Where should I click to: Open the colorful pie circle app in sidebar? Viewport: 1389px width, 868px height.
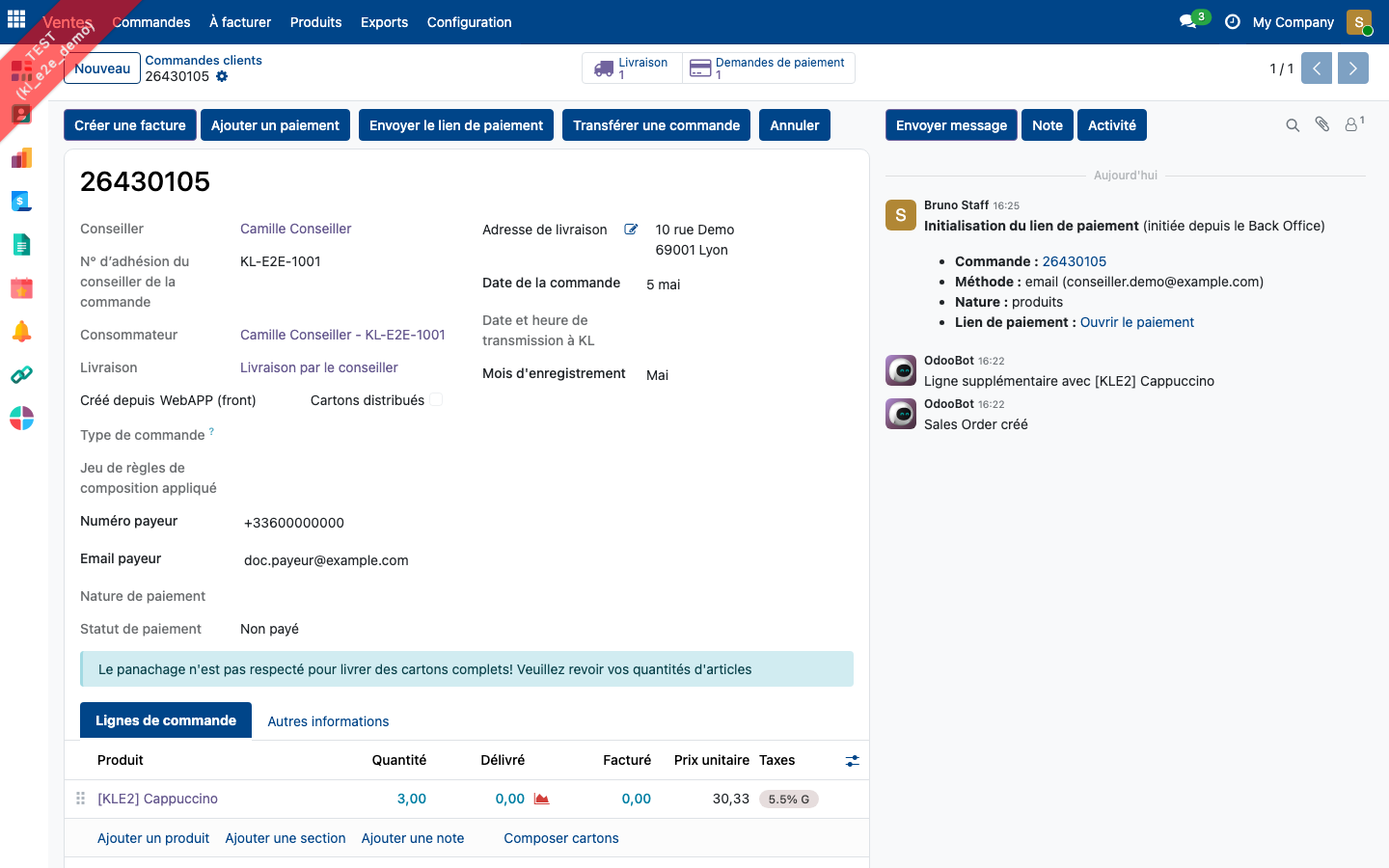[x=21, y=419]
